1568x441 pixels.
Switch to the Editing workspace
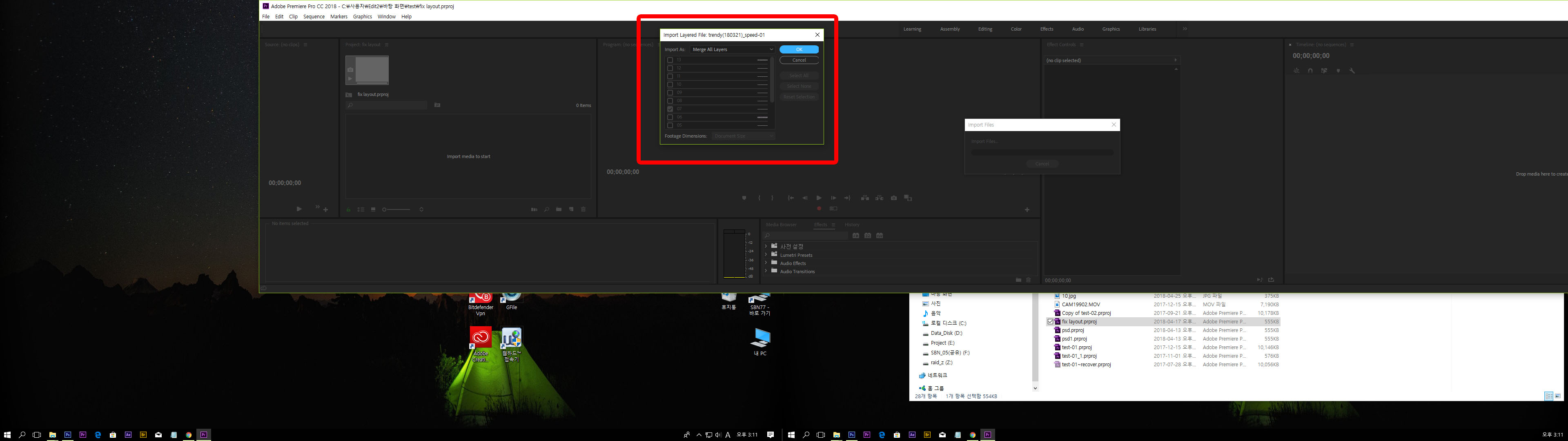[x=985, y=29]
